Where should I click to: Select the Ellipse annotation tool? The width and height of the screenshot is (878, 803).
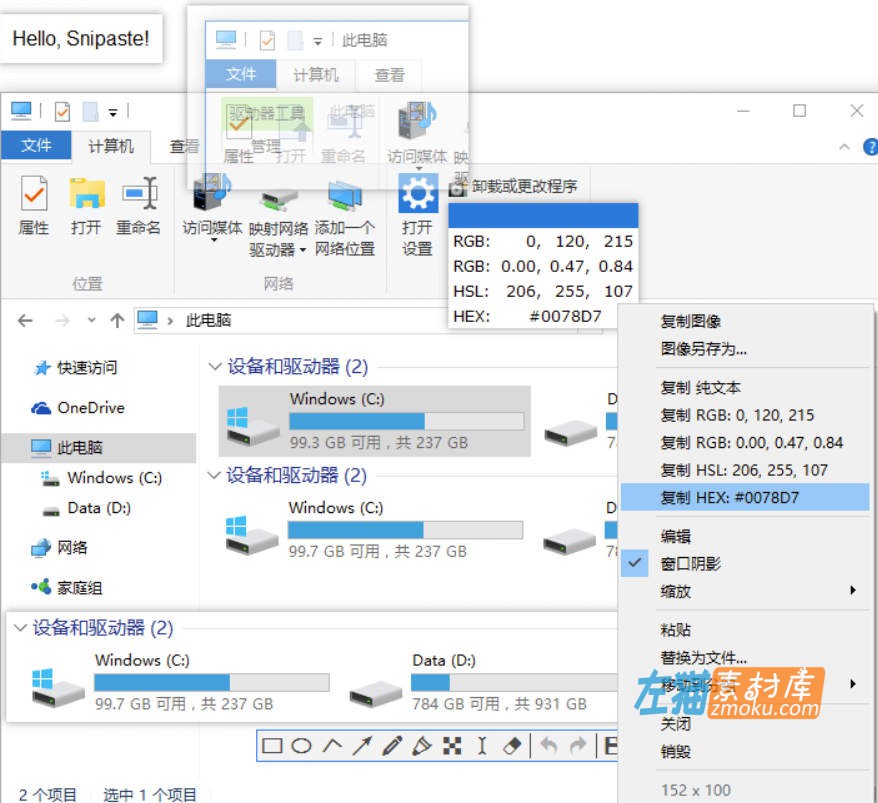point(302,746)
